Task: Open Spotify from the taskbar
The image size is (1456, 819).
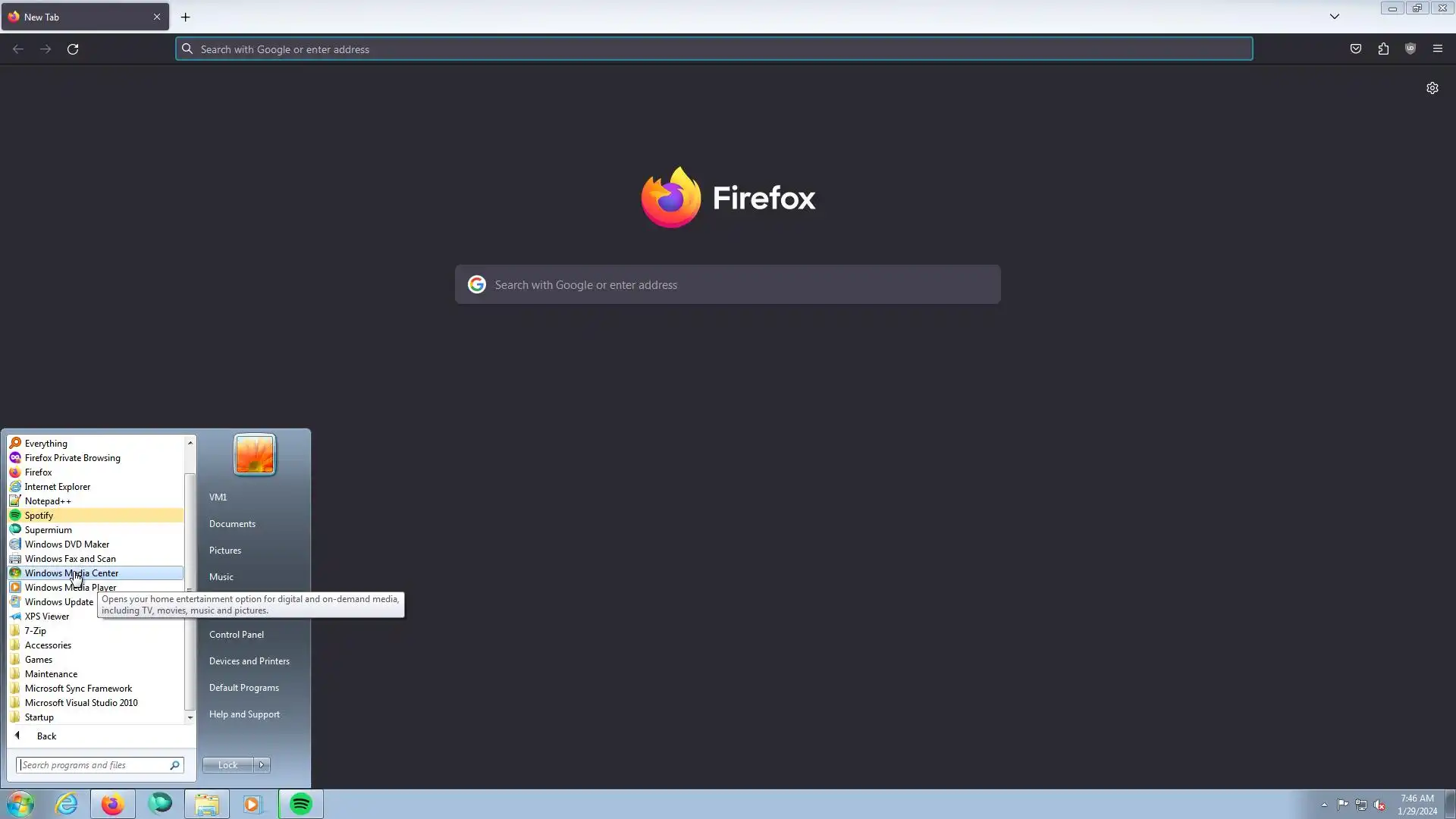Action: (x=301, y=804)
